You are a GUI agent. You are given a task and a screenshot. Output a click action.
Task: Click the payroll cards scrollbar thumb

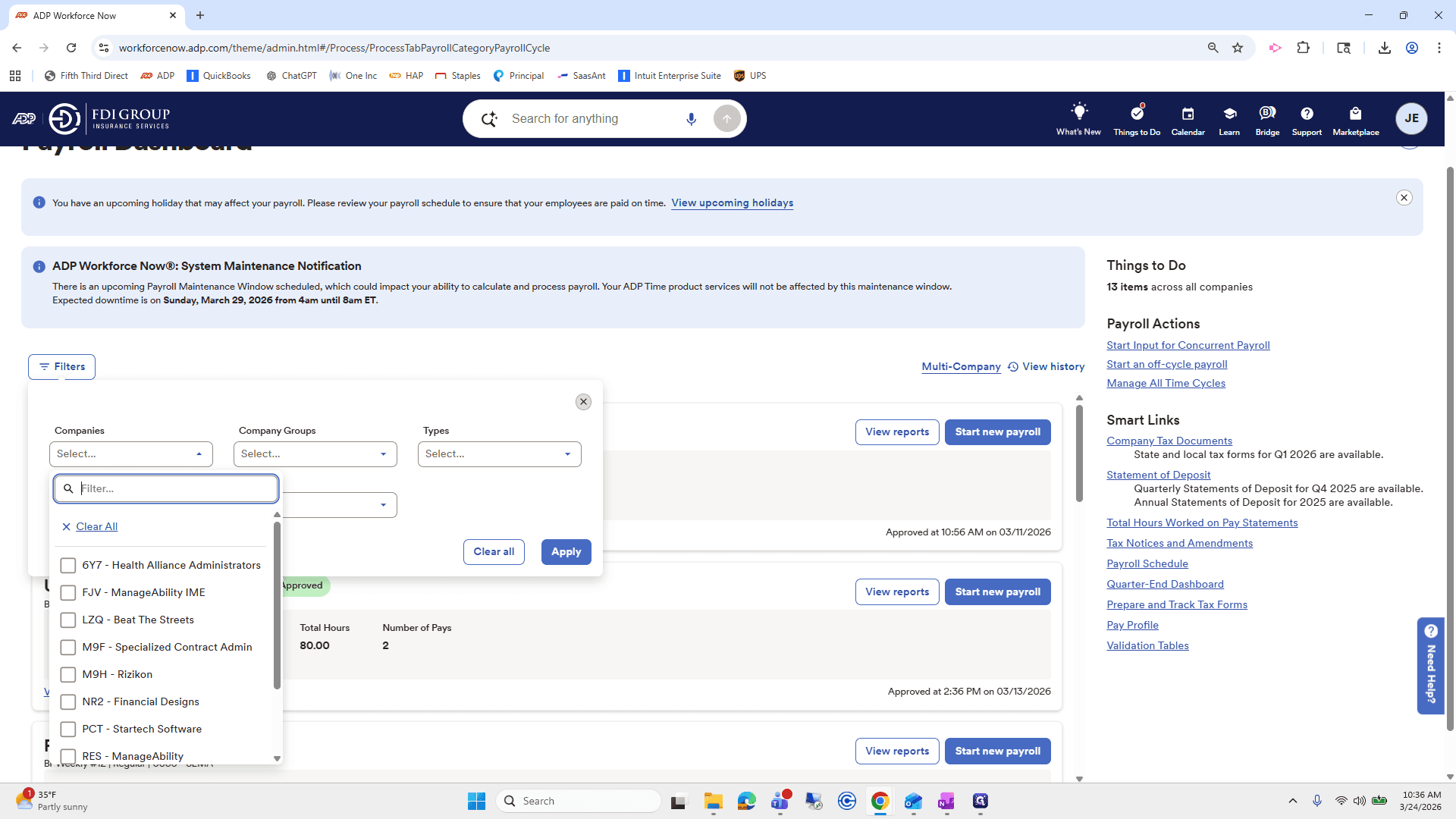pyautogui.click(x=1079, y=453)
